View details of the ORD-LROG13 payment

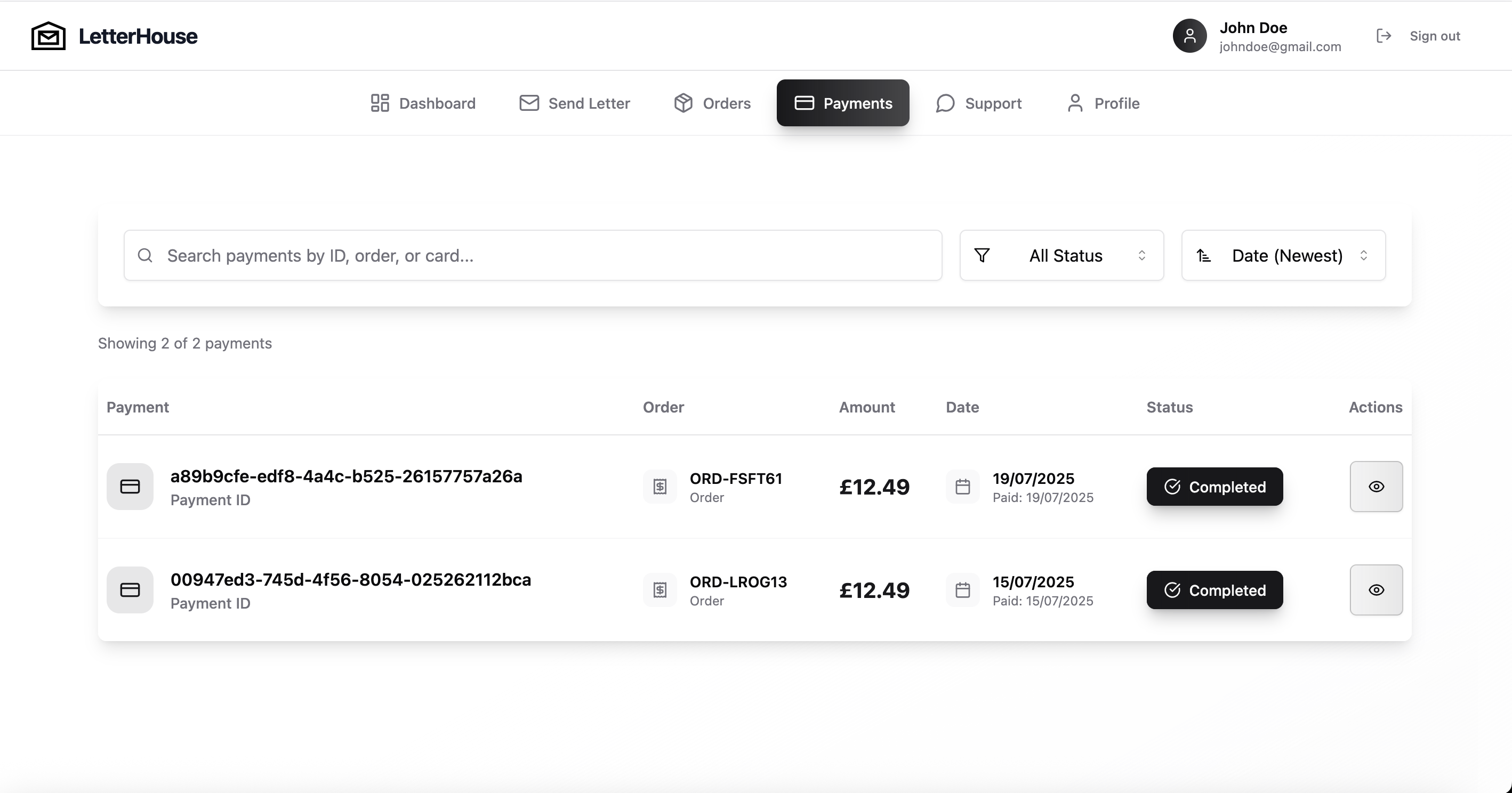[1376, 590]
